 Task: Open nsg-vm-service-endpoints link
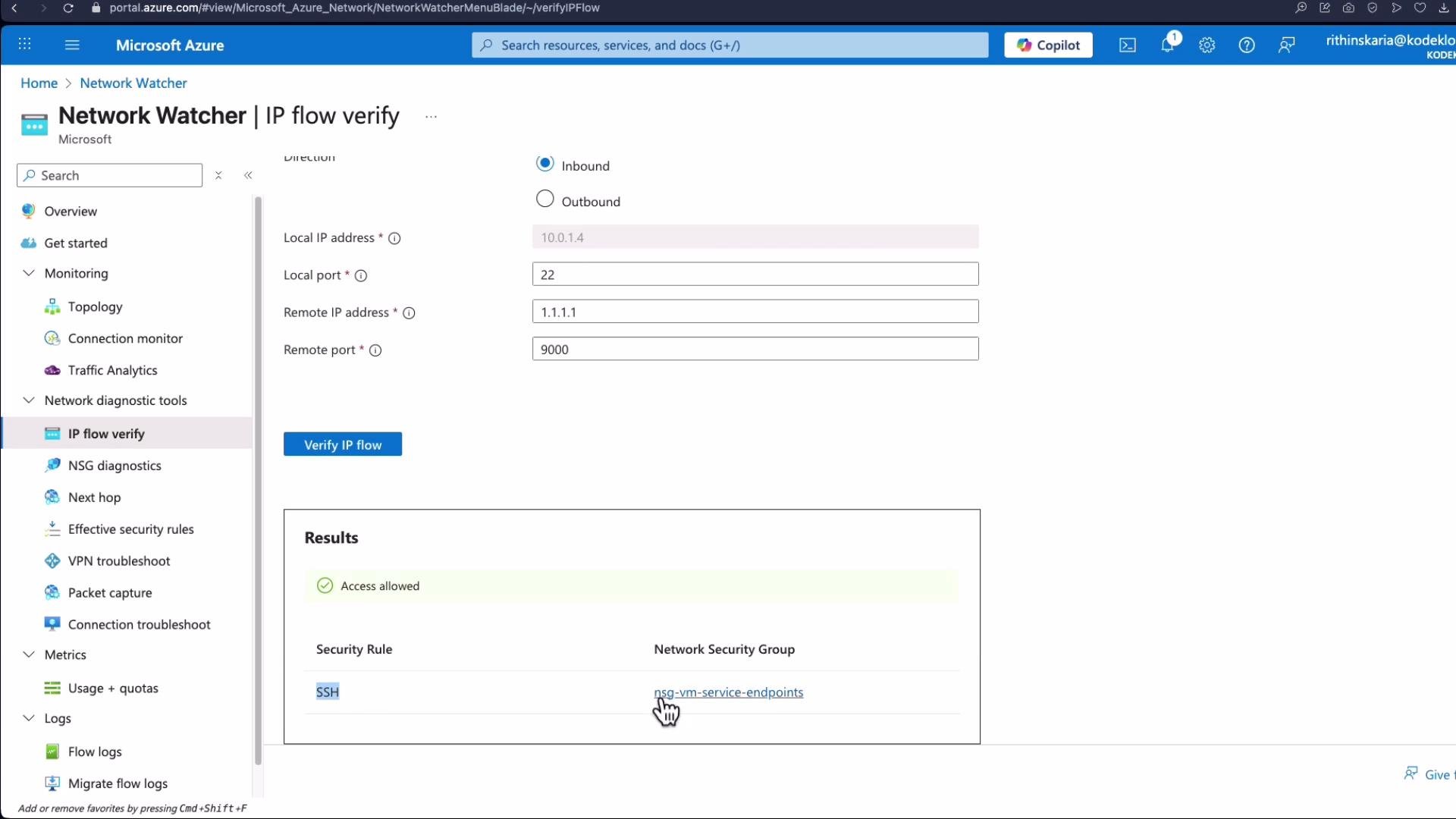pos(729,692)
